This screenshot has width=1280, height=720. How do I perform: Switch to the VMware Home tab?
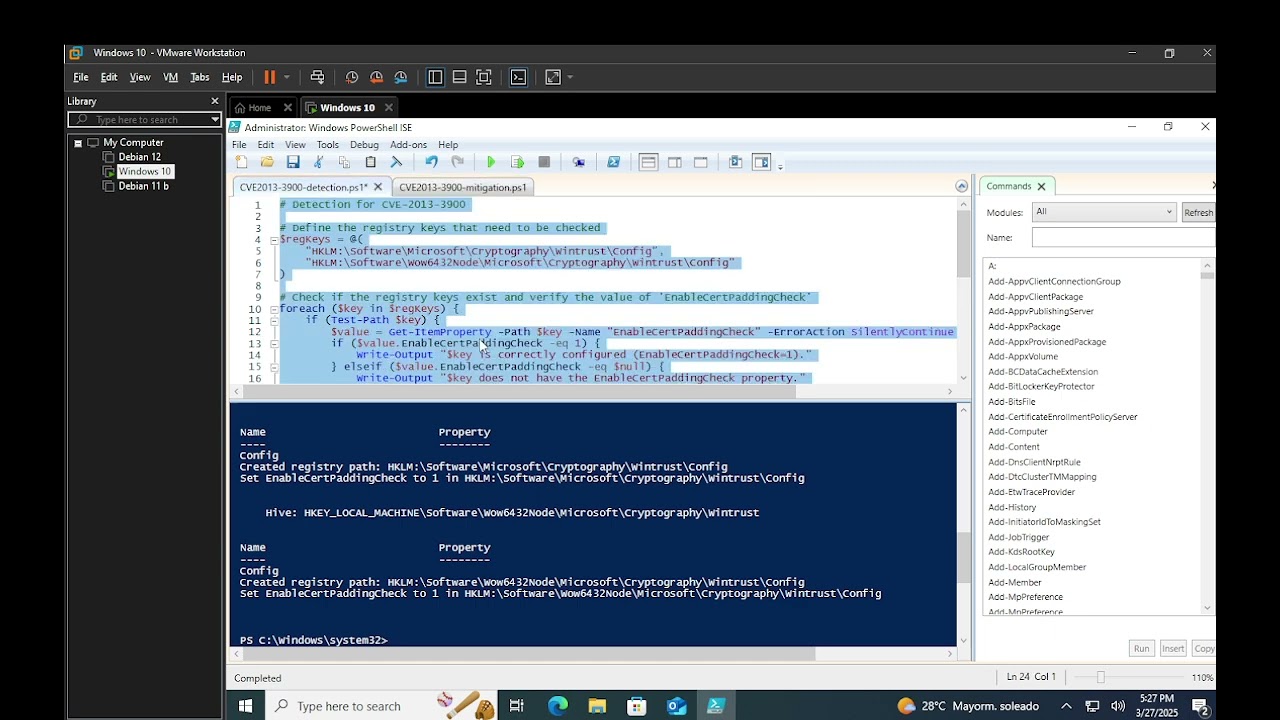[x=259, y=108]
